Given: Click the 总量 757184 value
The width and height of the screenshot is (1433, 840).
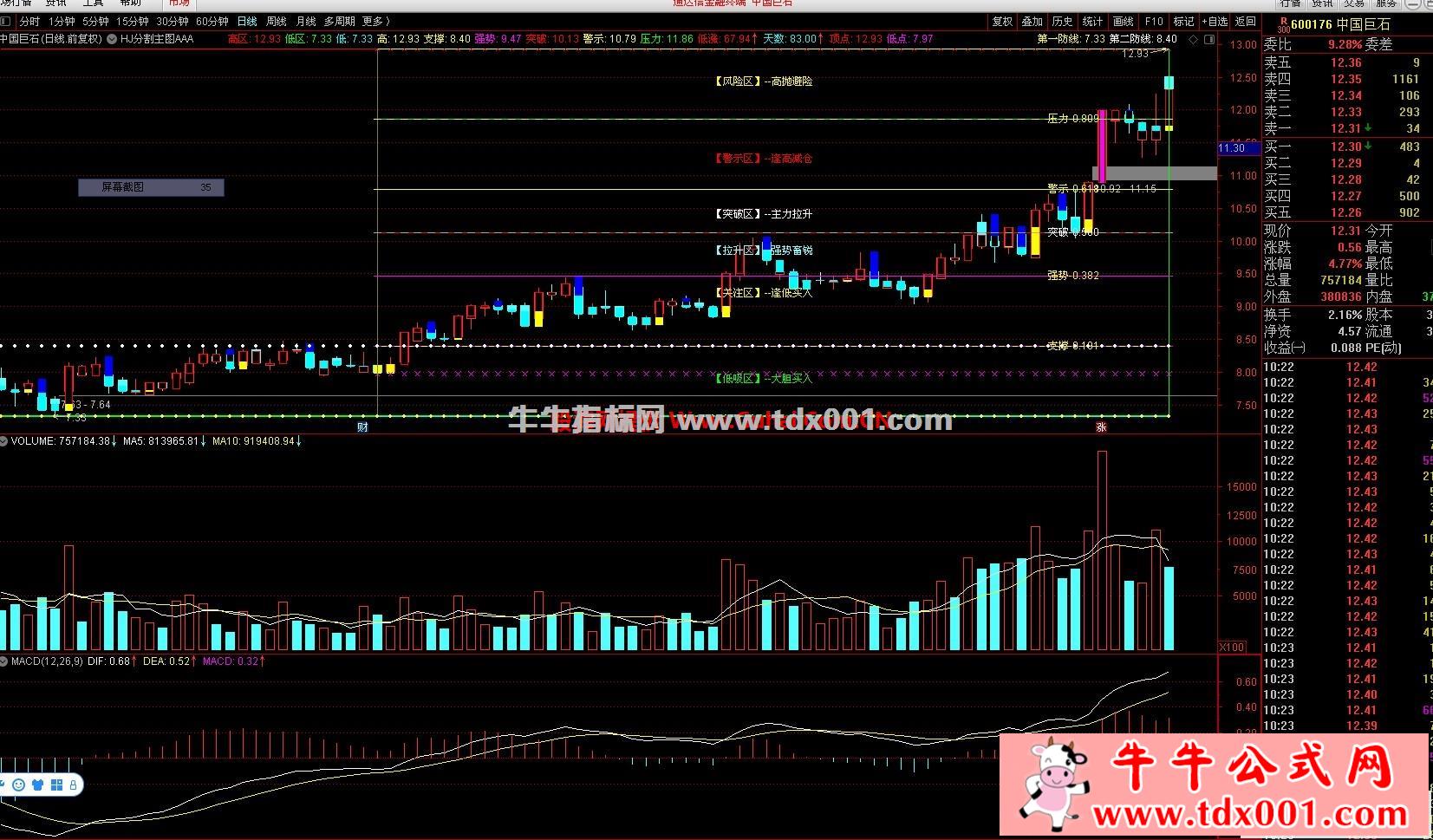Looking at the screenshot, I should [x=1341, y=280].
